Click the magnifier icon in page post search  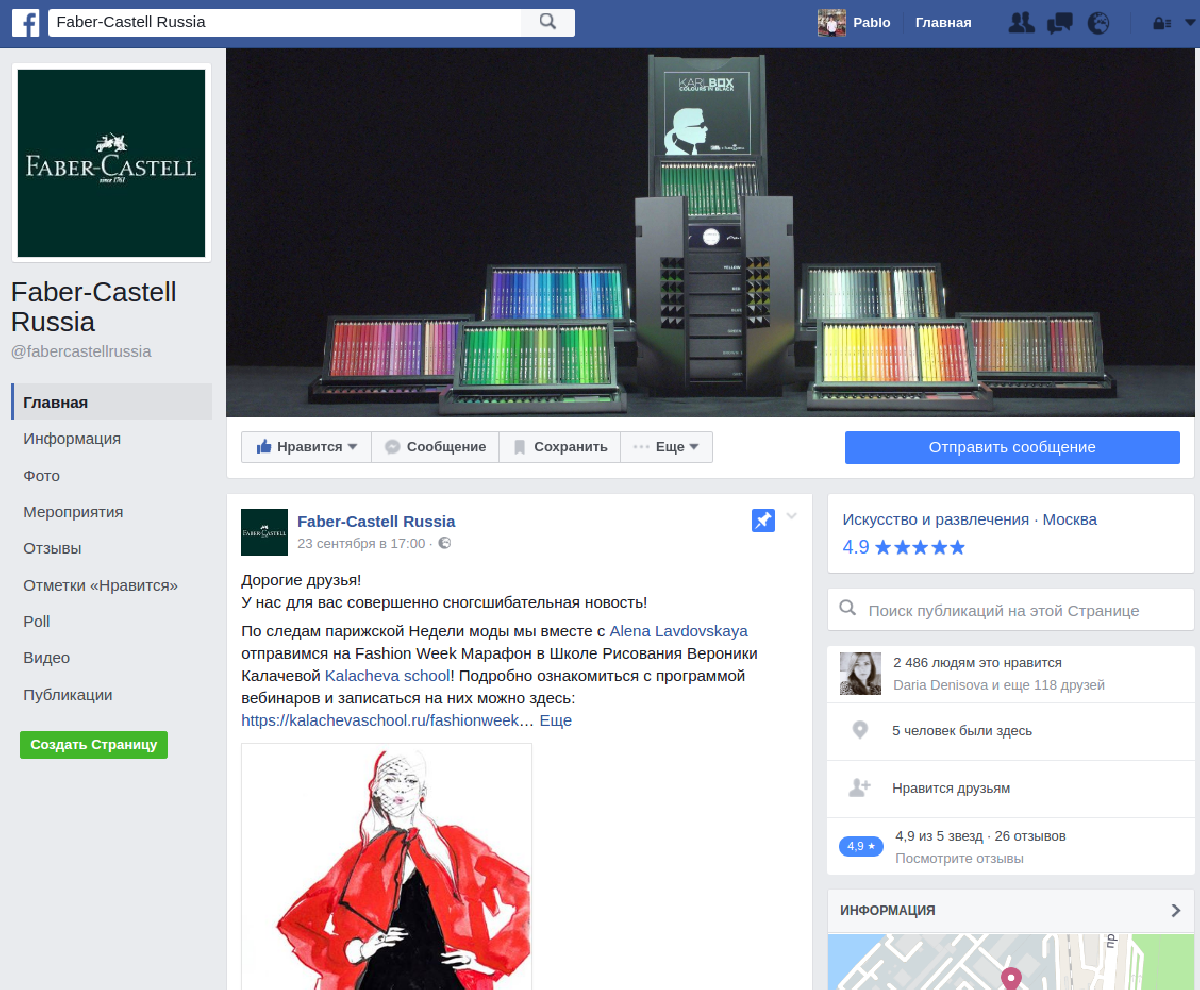[x=848, y=609]
